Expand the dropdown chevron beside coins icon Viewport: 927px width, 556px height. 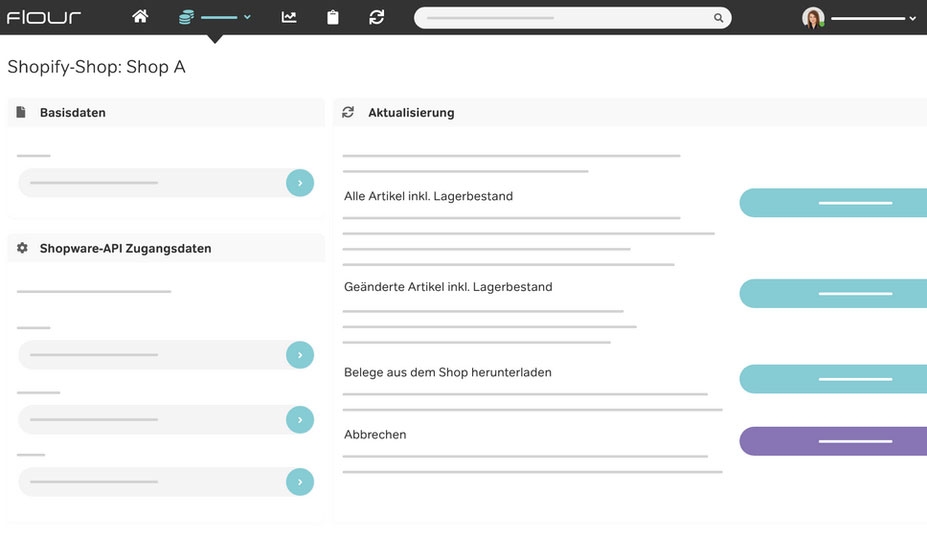coord(247,18)
